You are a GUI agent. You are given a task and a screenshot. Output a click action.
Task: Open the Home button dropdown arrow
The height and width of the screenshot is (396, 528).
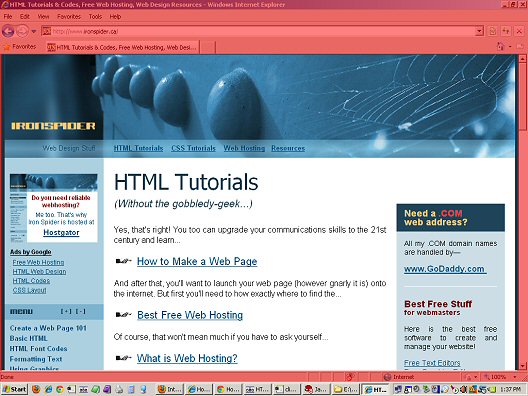(510, 47)
